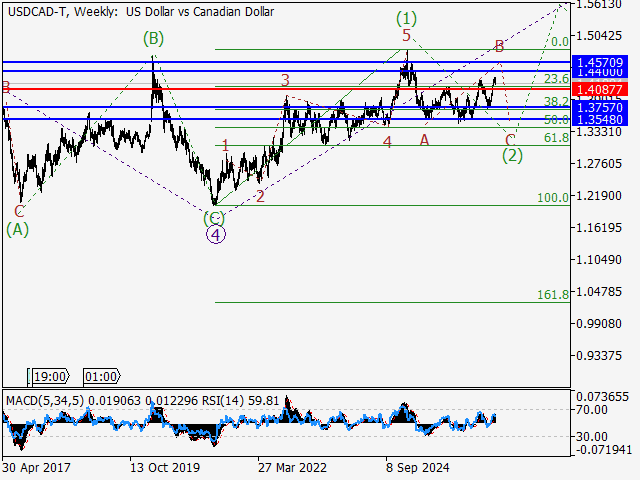Select the 1.45709 blue price label
The height and width of the screenshot is (480, 640).
[x=600, y=62]
